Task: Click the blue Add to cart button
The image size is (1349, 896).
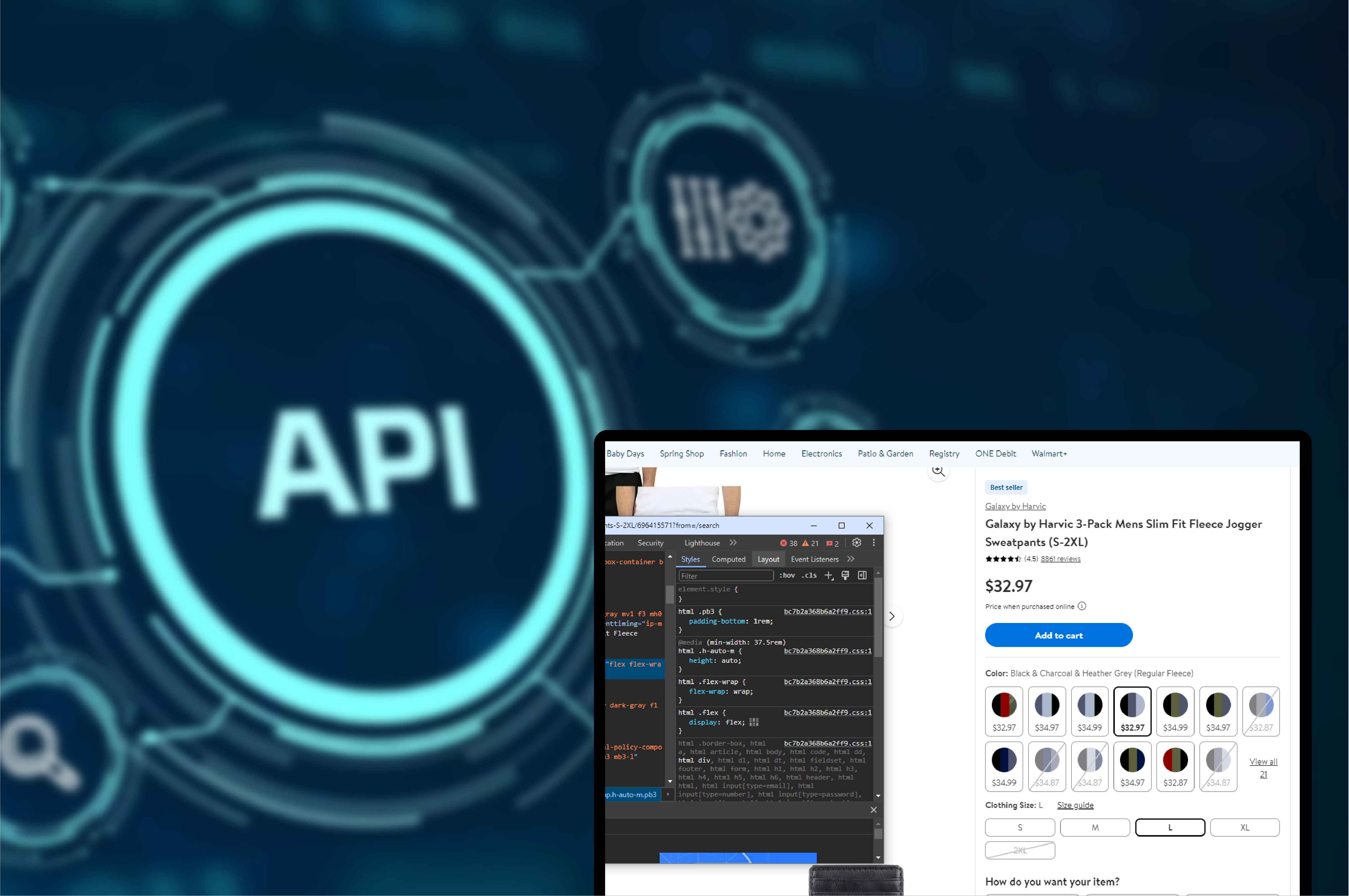Action: (1059, 635)
